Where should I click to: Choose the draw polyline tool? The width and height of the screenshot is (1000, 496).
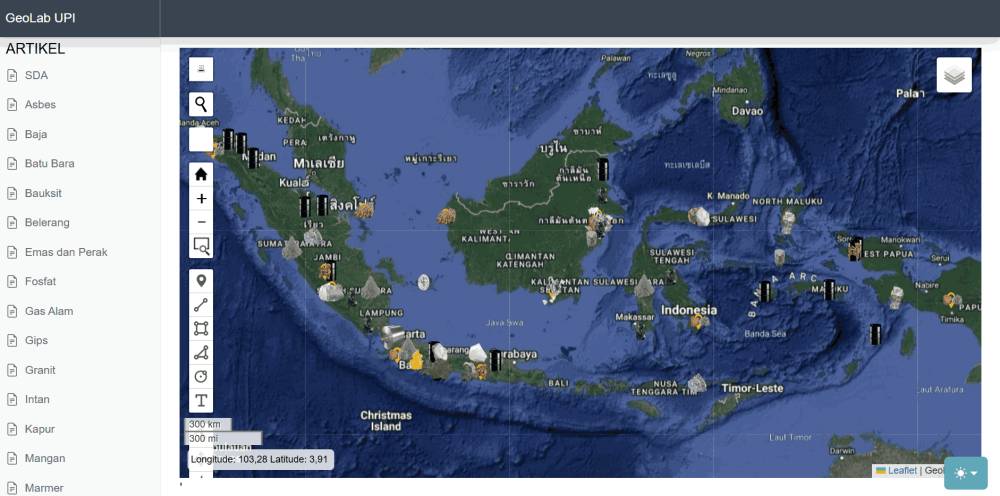click(x=201, y=305)
